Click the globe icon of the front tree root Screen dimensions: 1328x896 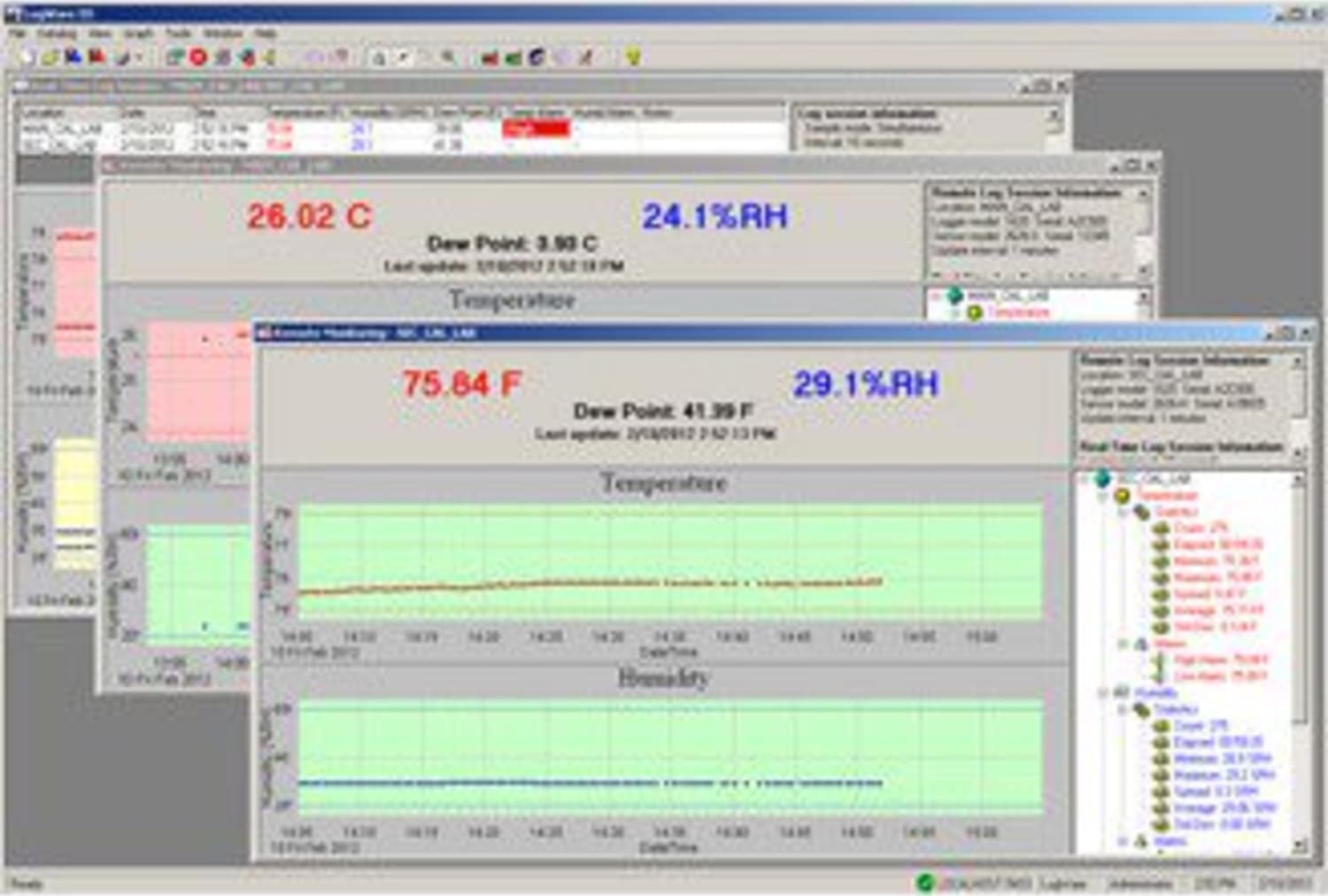[1102, 479]
